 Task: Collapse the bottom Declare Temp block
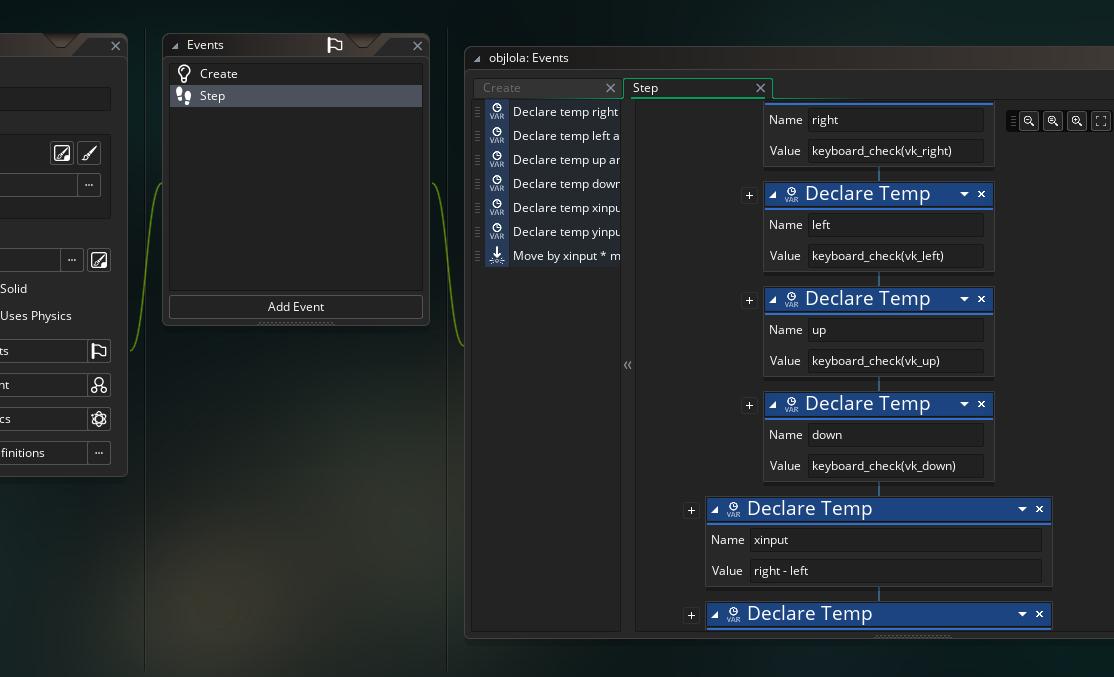click(715, 615)
